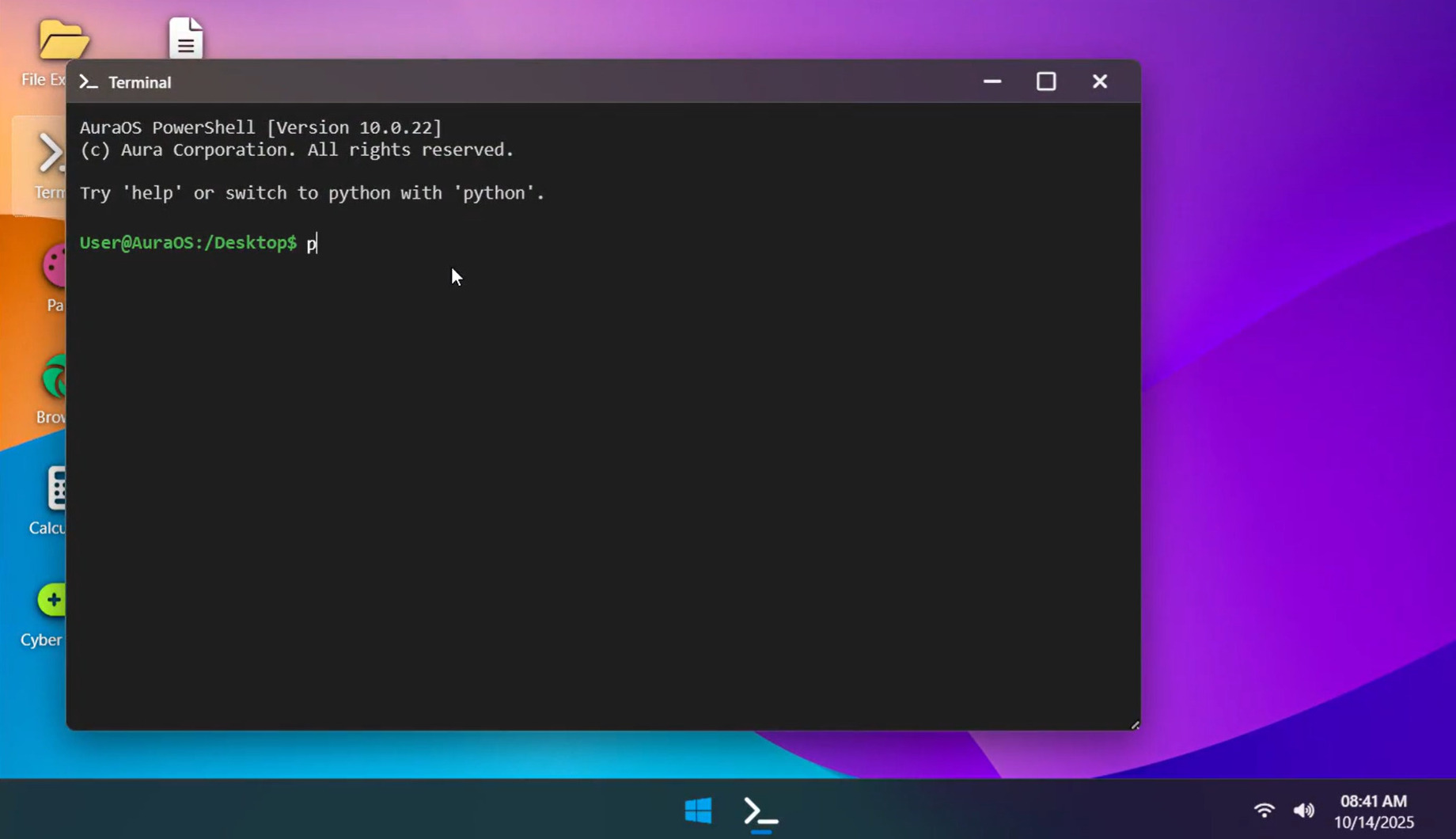Click the volume speaker icon
This screenshot has height=839, width=1456.
point(1303,811)
